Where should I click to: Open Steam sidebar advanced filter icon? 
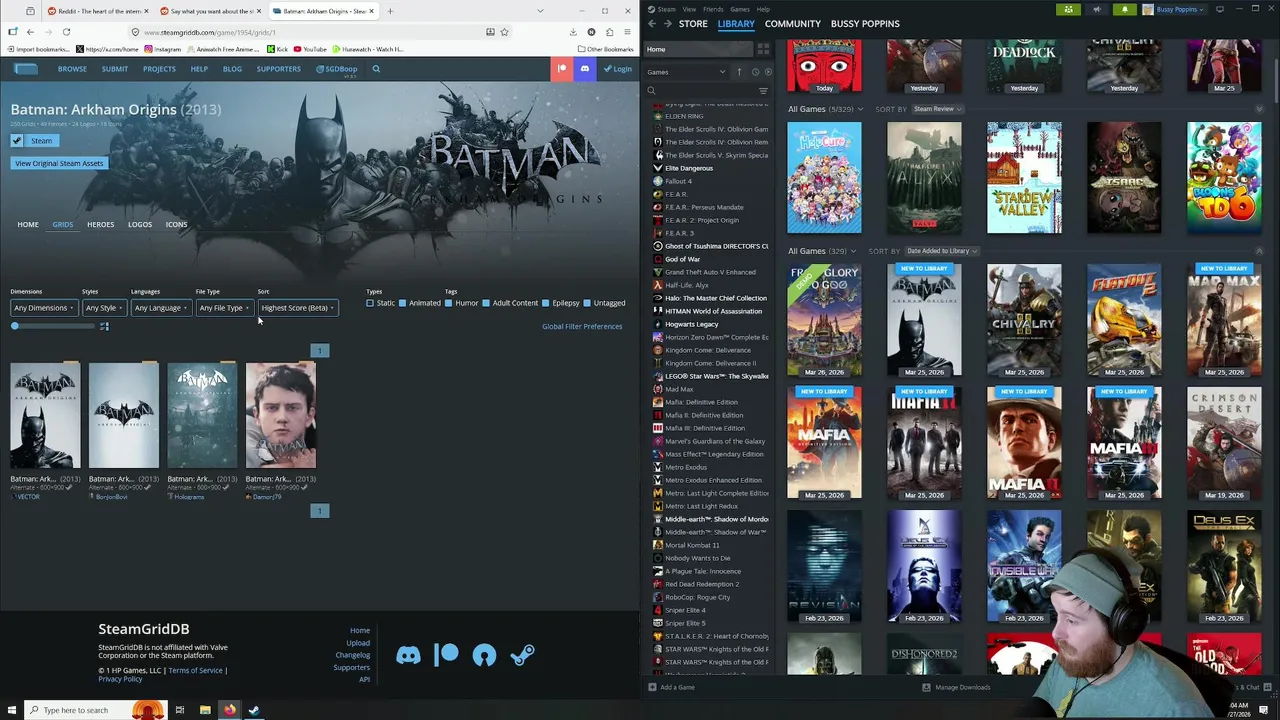(763, 91)
